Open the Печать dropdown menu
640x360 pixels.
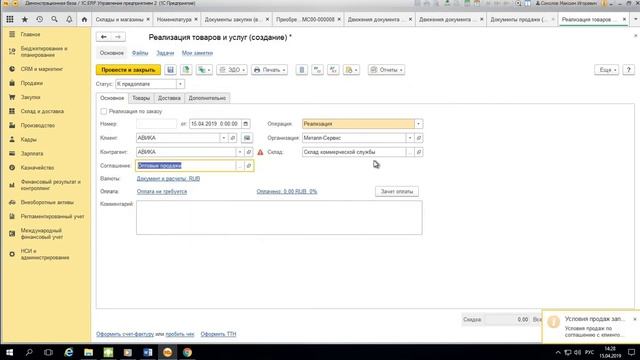tap(269, 70)
